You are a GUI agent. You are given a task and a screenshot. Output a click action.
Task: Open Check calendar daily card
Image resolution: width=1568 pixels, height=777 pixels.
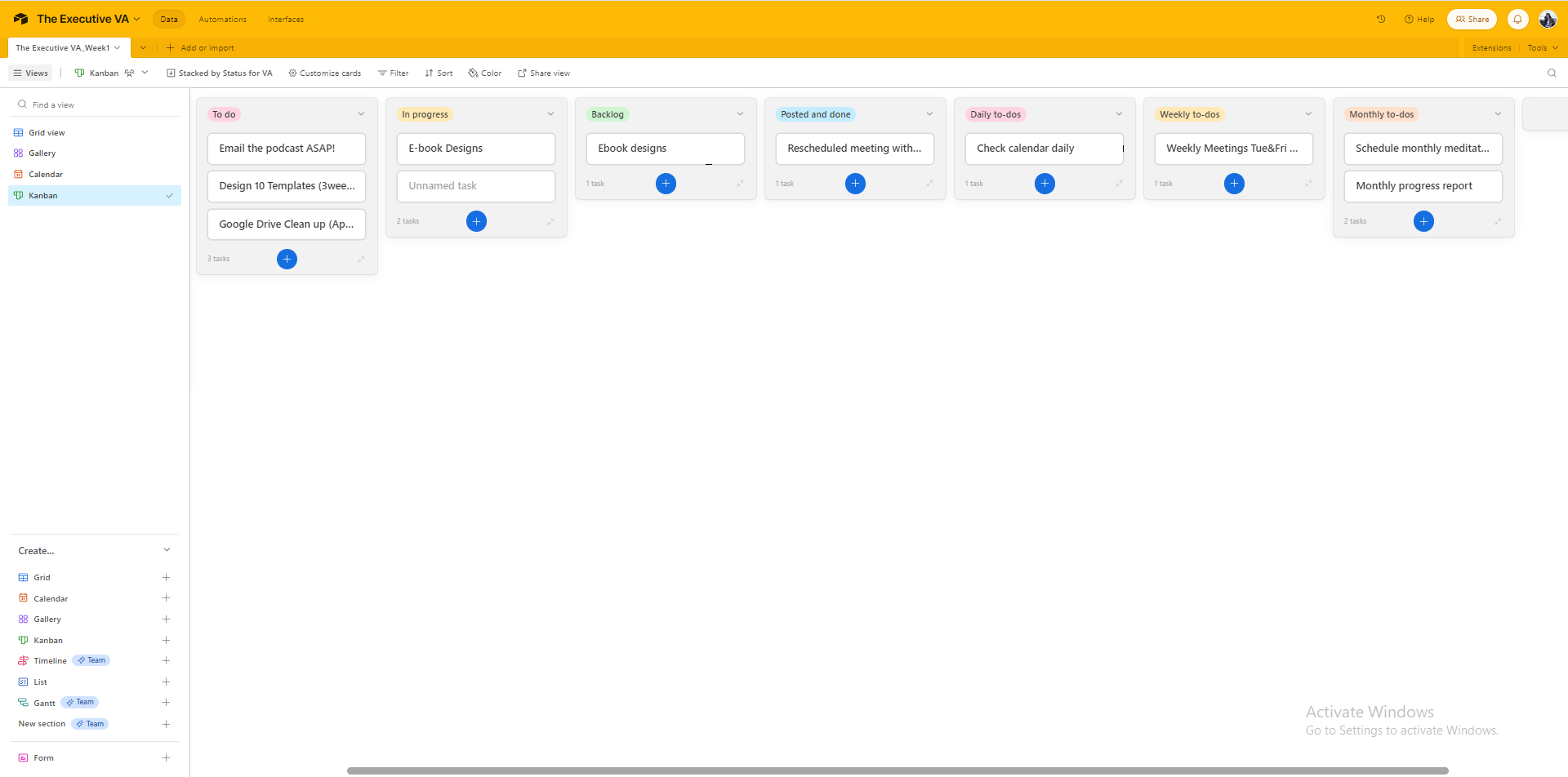click(x=1045, y=149)
